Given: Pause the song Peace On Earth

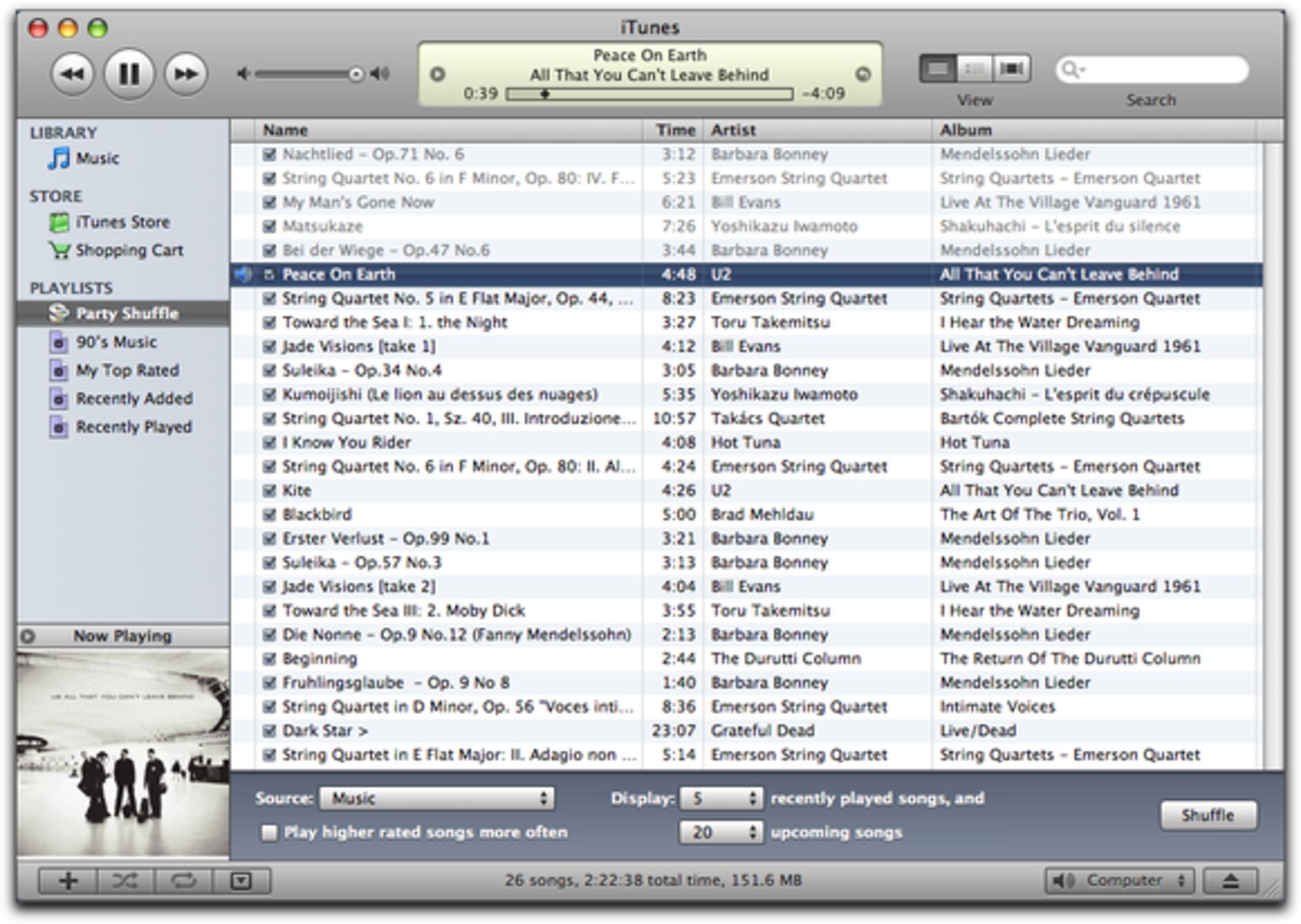Looking at the screenshot, I should [x=129, y=75].
